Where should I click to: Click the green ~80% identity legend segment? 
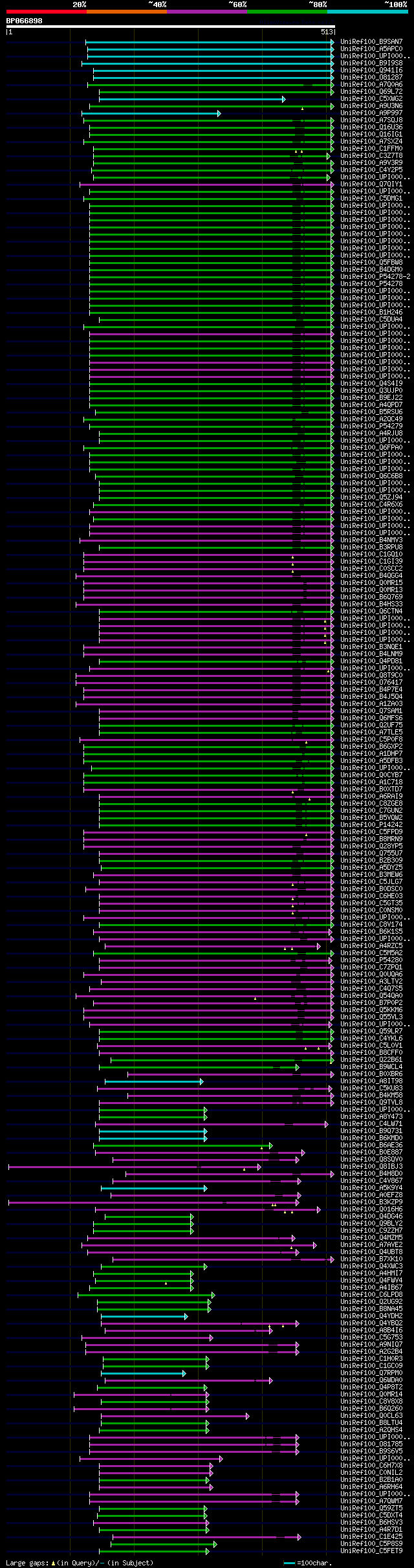(x=287, y=12)
